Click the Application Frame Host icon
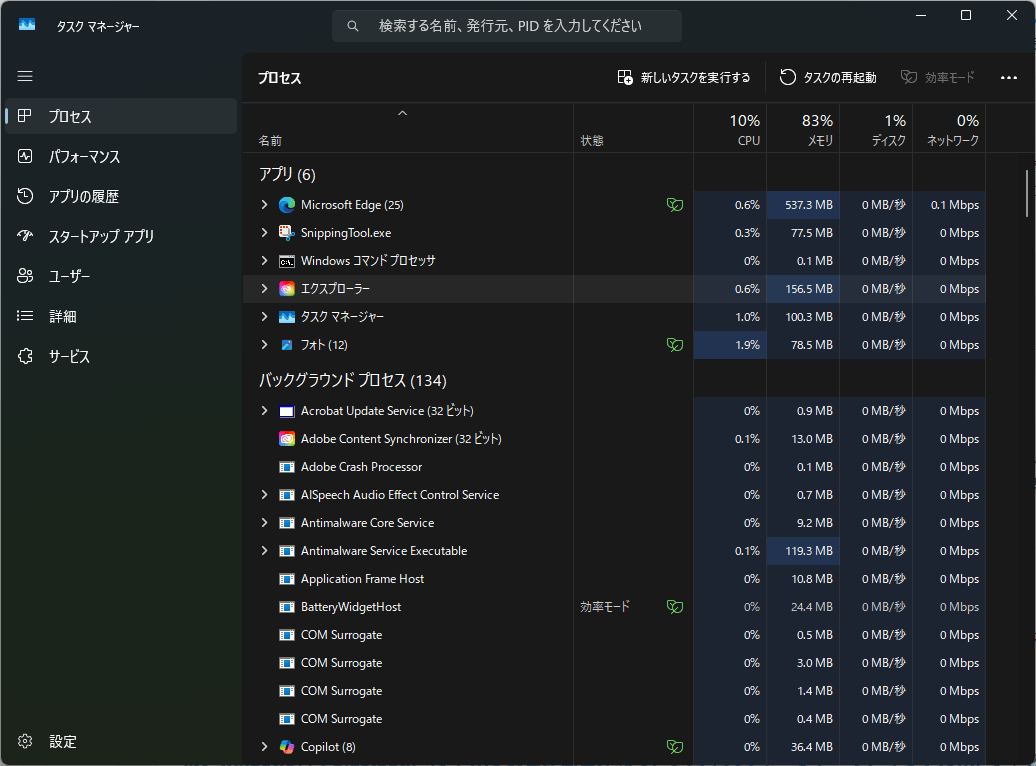The image size is (1036, 766). [x=287, y=579]
